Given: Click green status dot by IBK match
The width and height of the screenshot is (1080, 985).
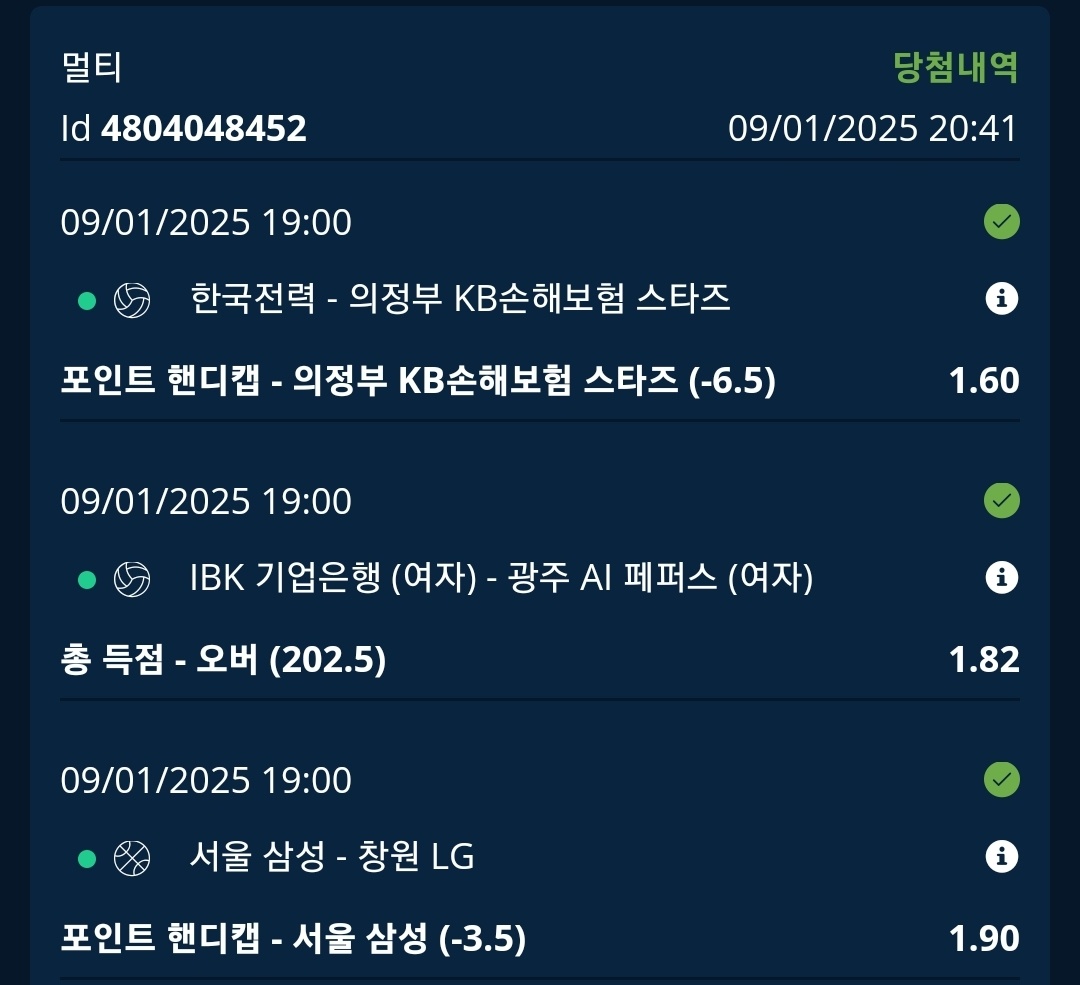Looking at the screenshot, I should (87, 580).
